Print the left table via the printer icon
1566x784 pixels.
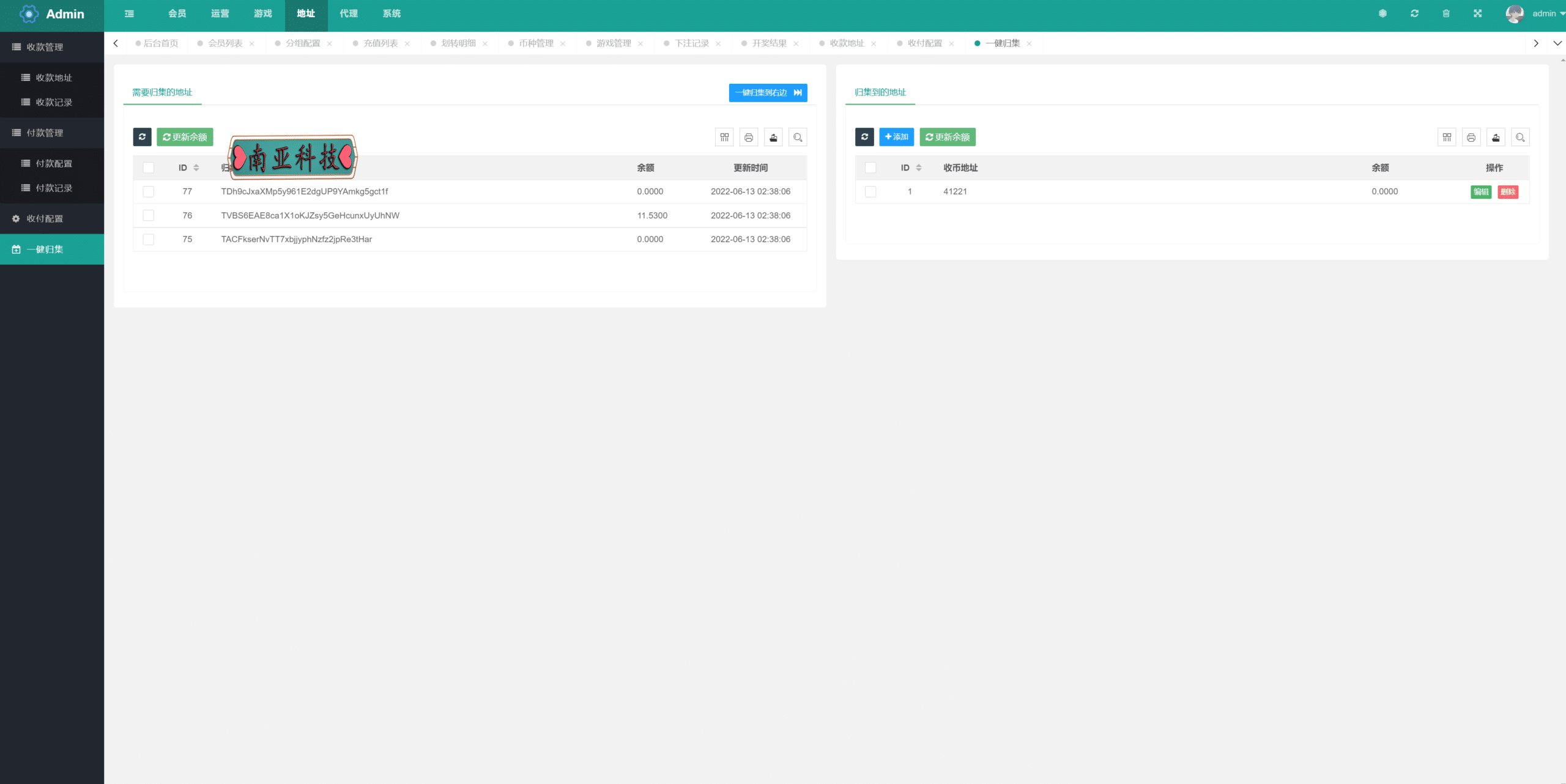click(749, 137)
